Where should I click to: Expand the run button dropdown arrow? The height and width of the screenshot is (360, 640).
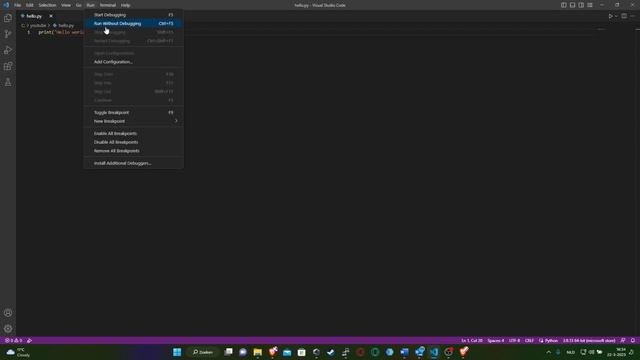tap(616, 16)
